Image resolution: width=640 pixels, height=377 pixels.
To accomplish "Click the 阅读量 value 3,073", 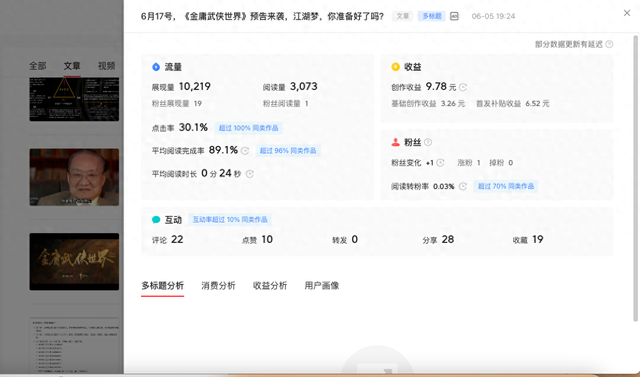I will coord(304,86).
